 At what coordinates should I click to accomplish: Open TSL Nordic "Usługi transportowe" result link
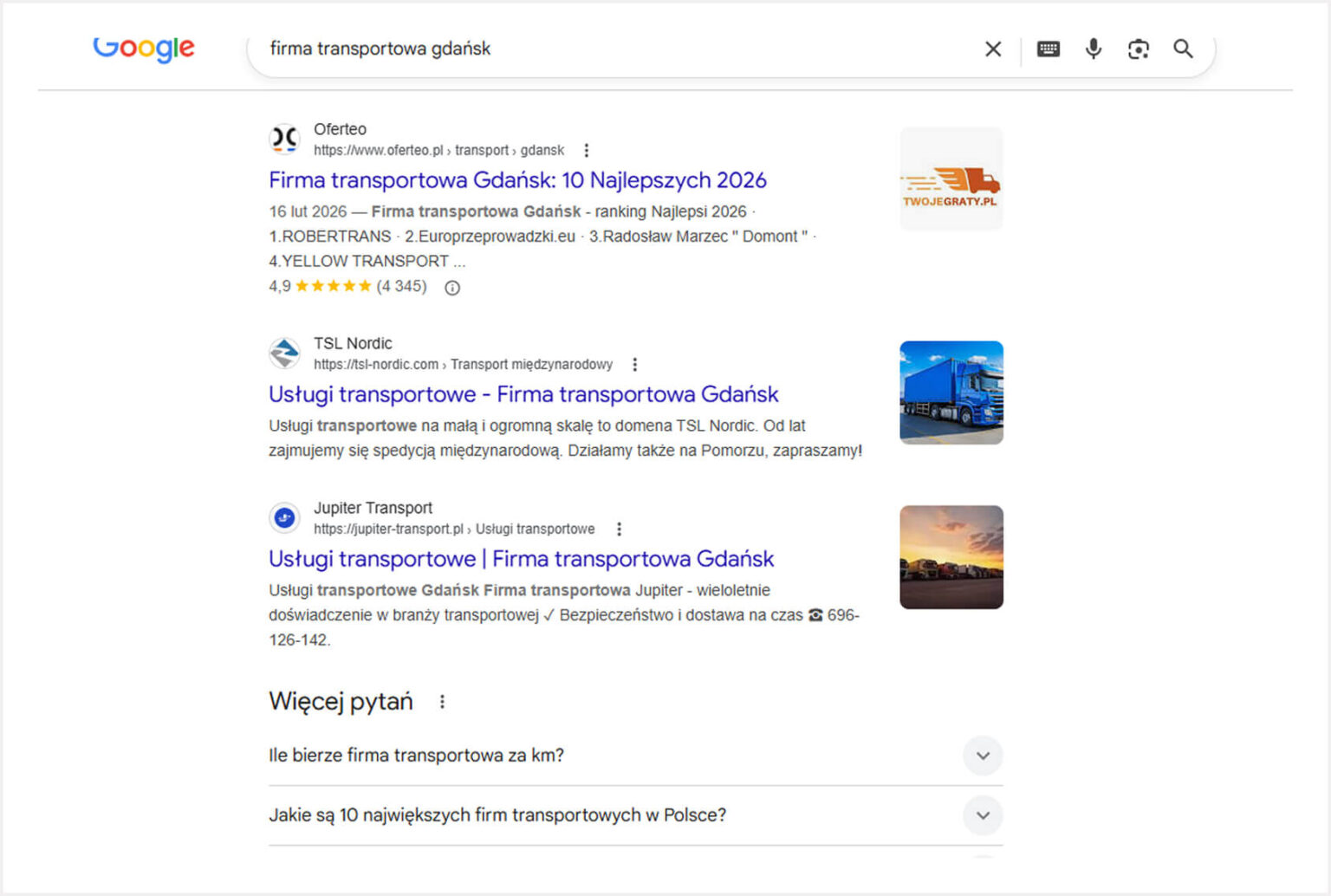(523, 394)
